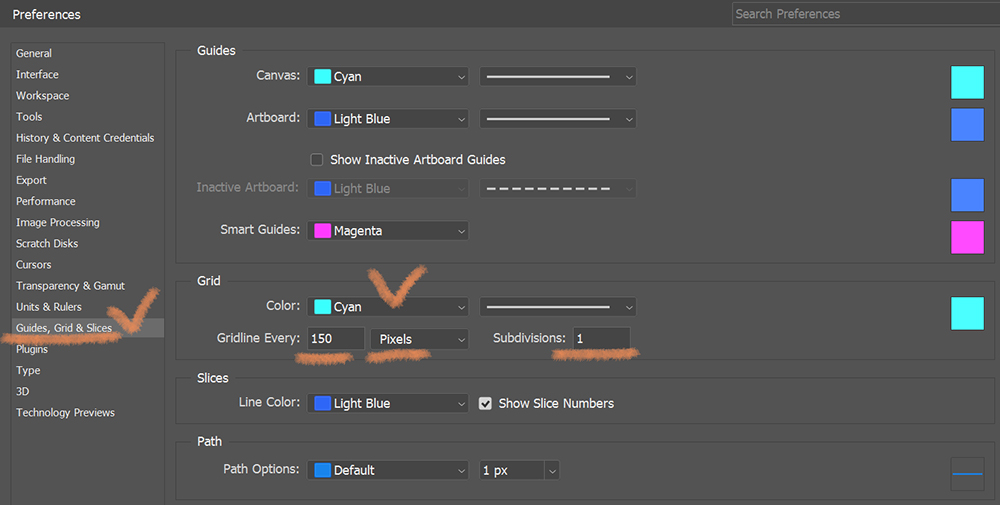Open Smart Guides Magenta color dropdown
The image size is (1000, 505).
388,231
